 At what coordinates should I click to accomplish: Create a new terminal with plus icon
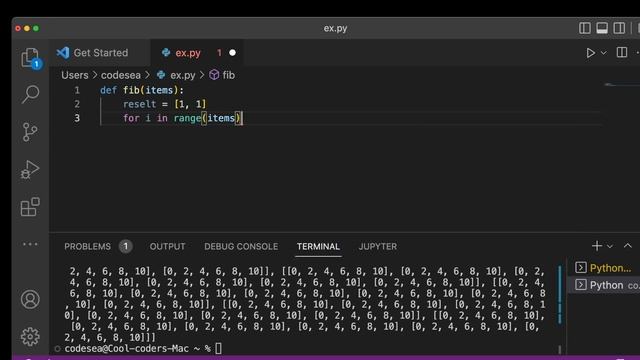597,246
